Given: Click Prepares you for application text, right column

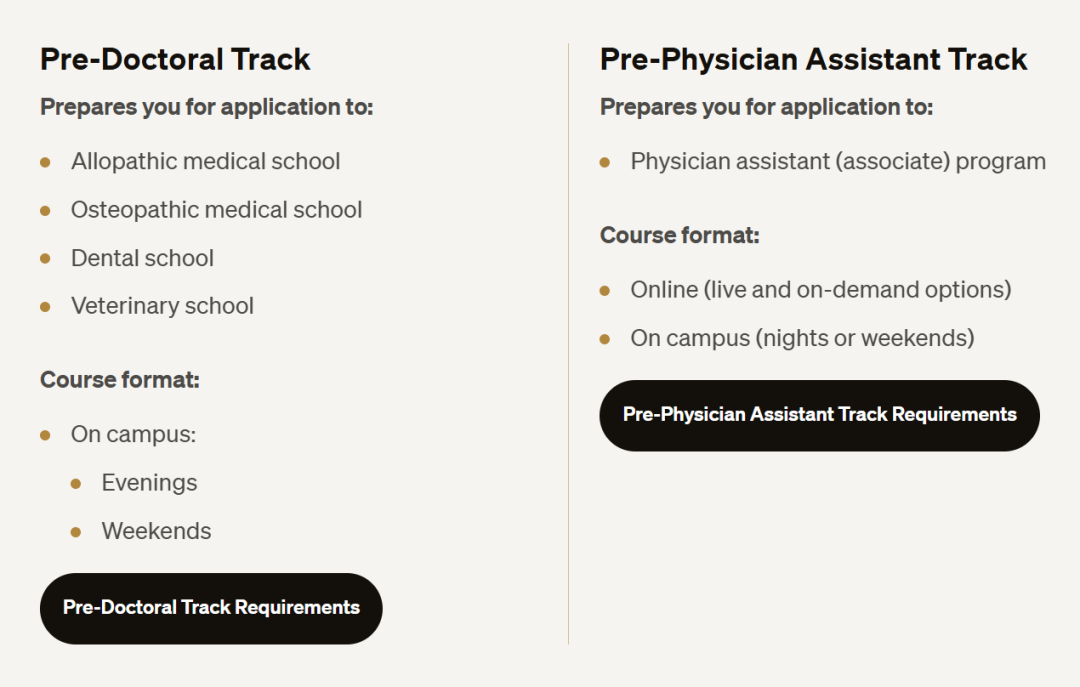Looking at the screenshot, I should 766,107.
